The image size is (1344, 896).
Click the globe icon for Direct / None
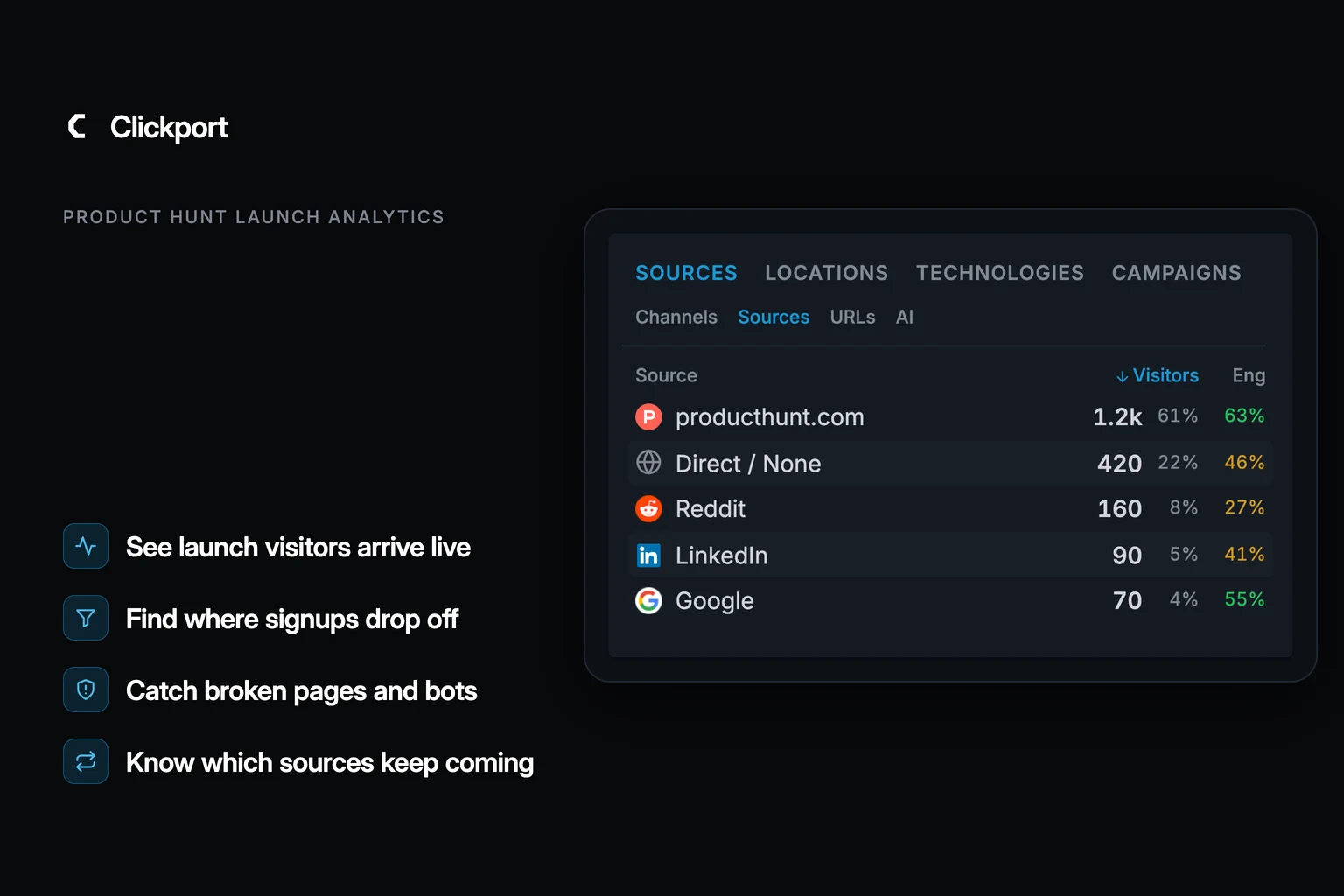coord(648,462)
